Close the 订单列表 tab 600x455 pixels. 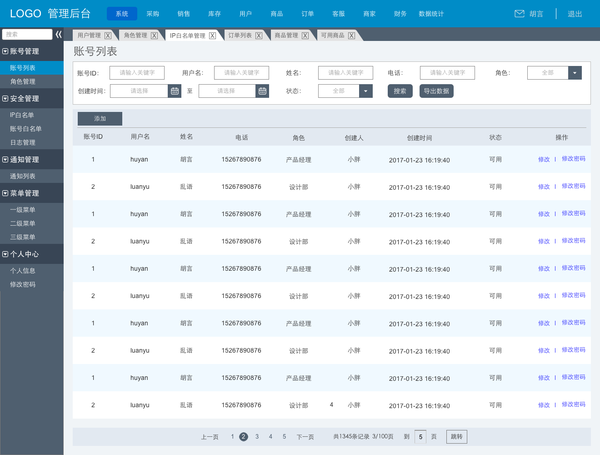259,36
